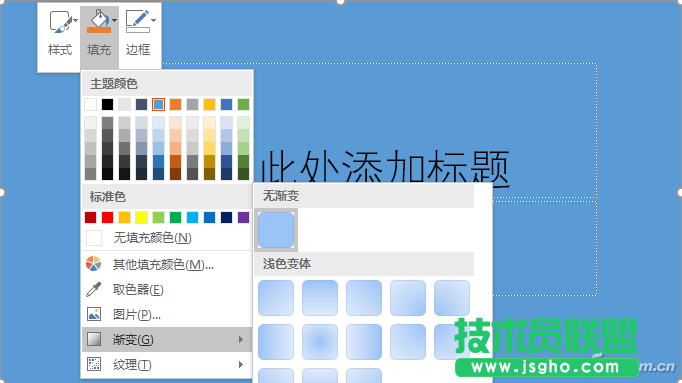
Task: Pick the black theme color swatch
Action: pyautogui.click(x=107, y=104)
